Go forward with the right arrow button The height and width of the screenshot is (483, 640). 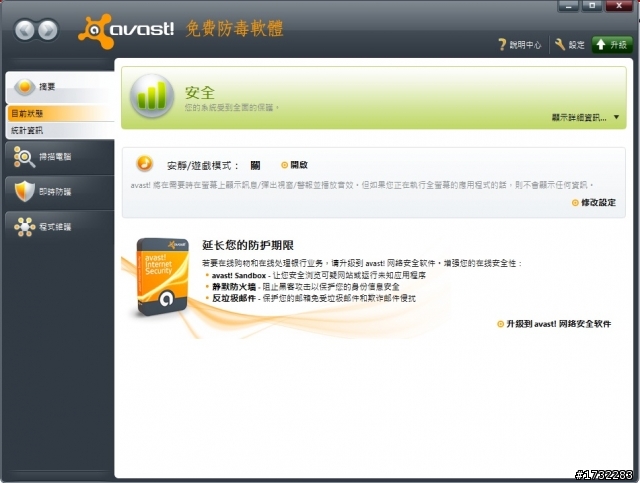click(x=48, y=30)
